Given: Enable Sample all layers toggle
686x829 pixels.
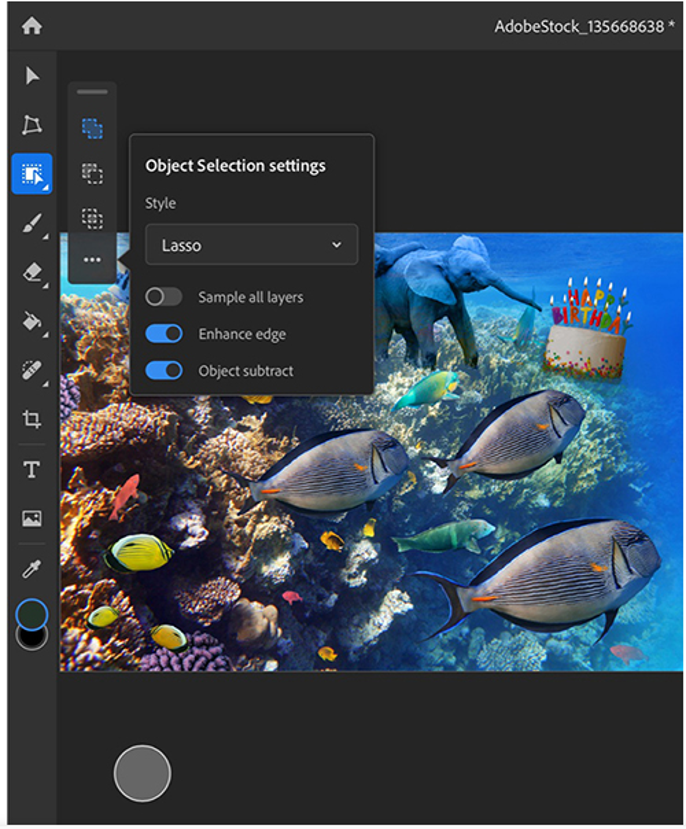Looking at the screenshot, I should 164,297.
